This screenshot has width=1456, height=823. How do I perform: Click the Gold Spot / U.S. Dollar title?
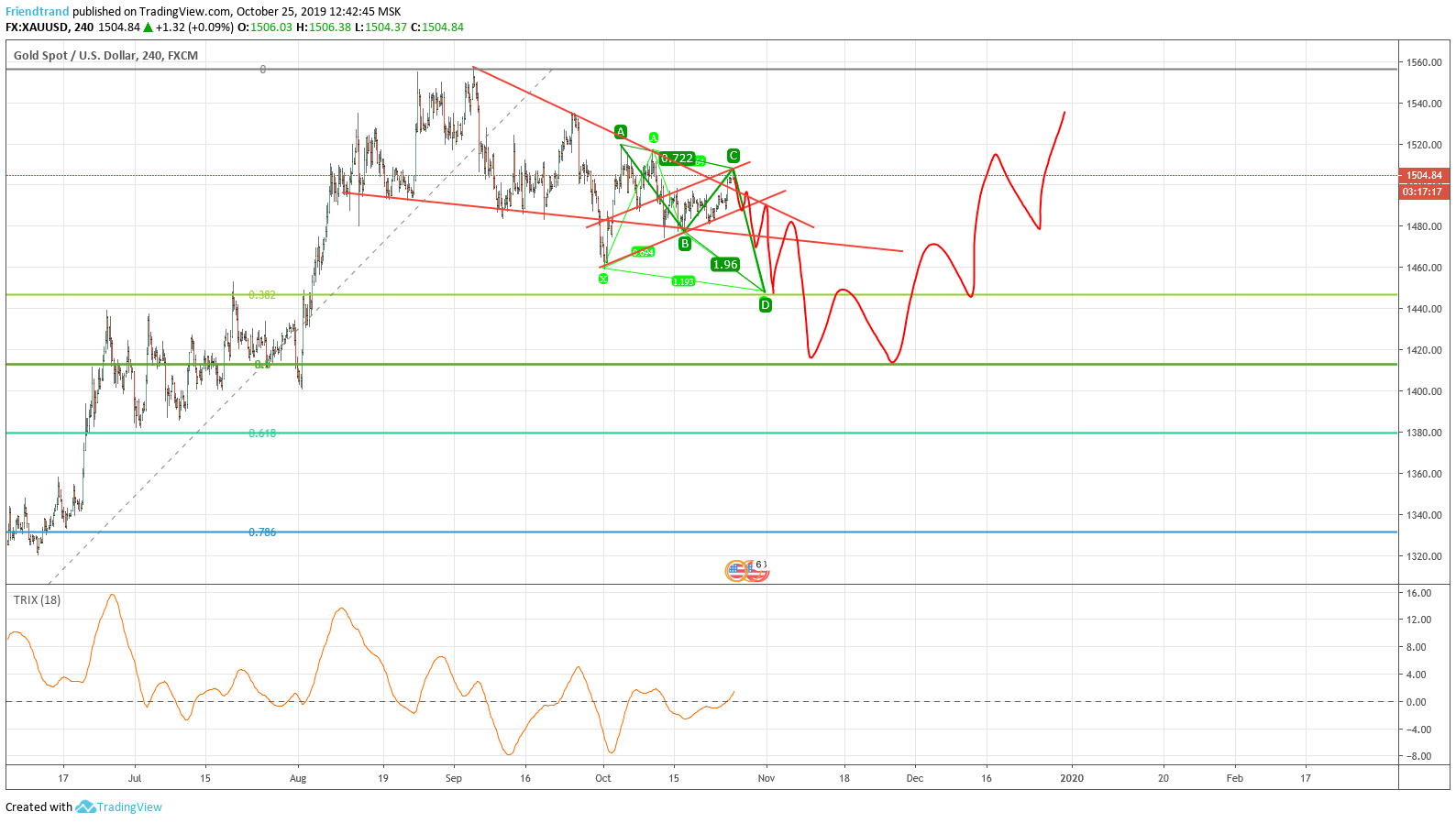[x=105, y=56]
